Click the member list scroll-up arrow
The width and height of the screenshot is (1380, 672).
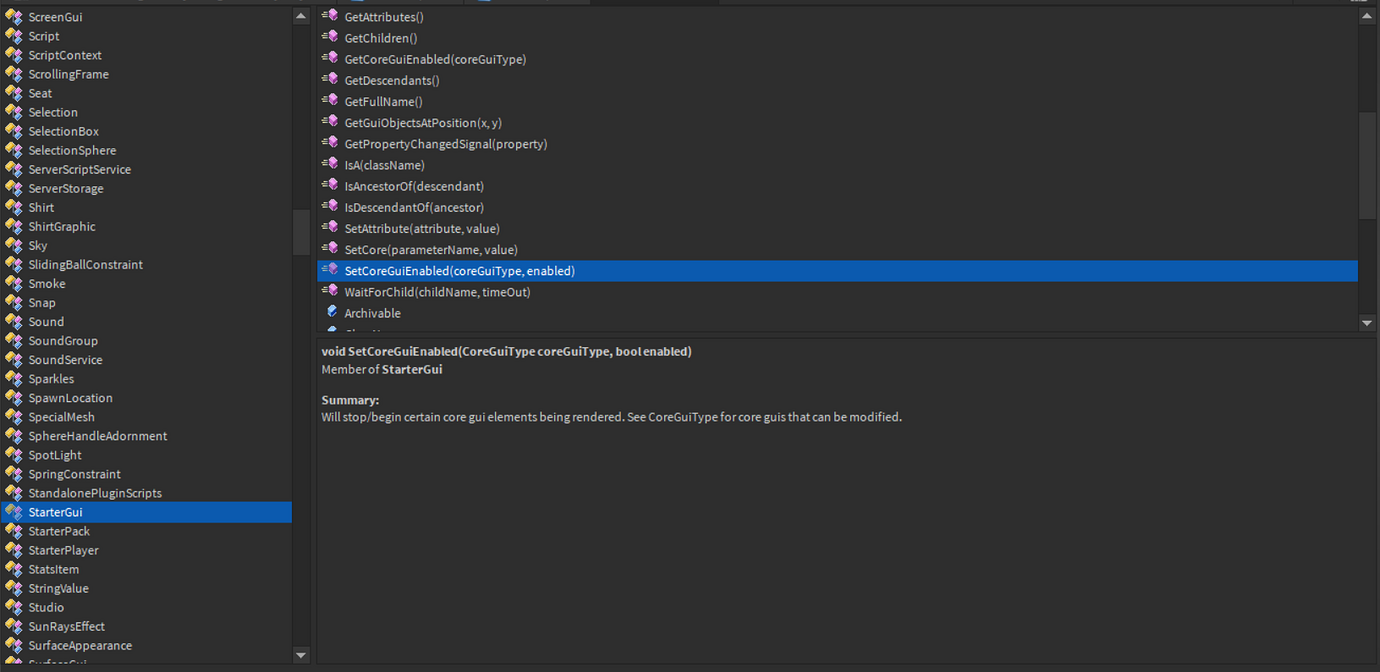[x=1366, y=15]
